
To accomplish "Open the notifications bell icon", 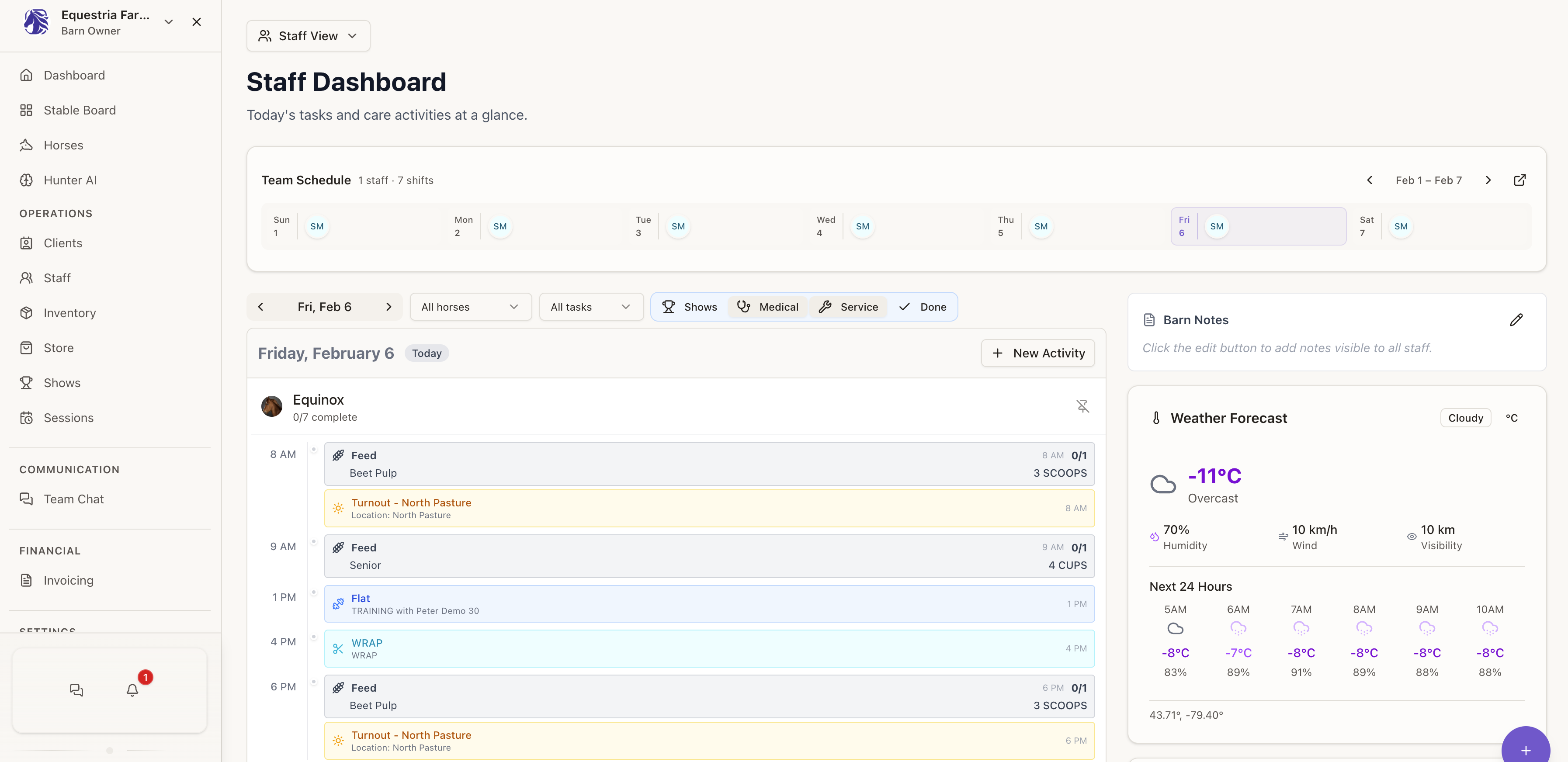I will click(x=132, y=689).
